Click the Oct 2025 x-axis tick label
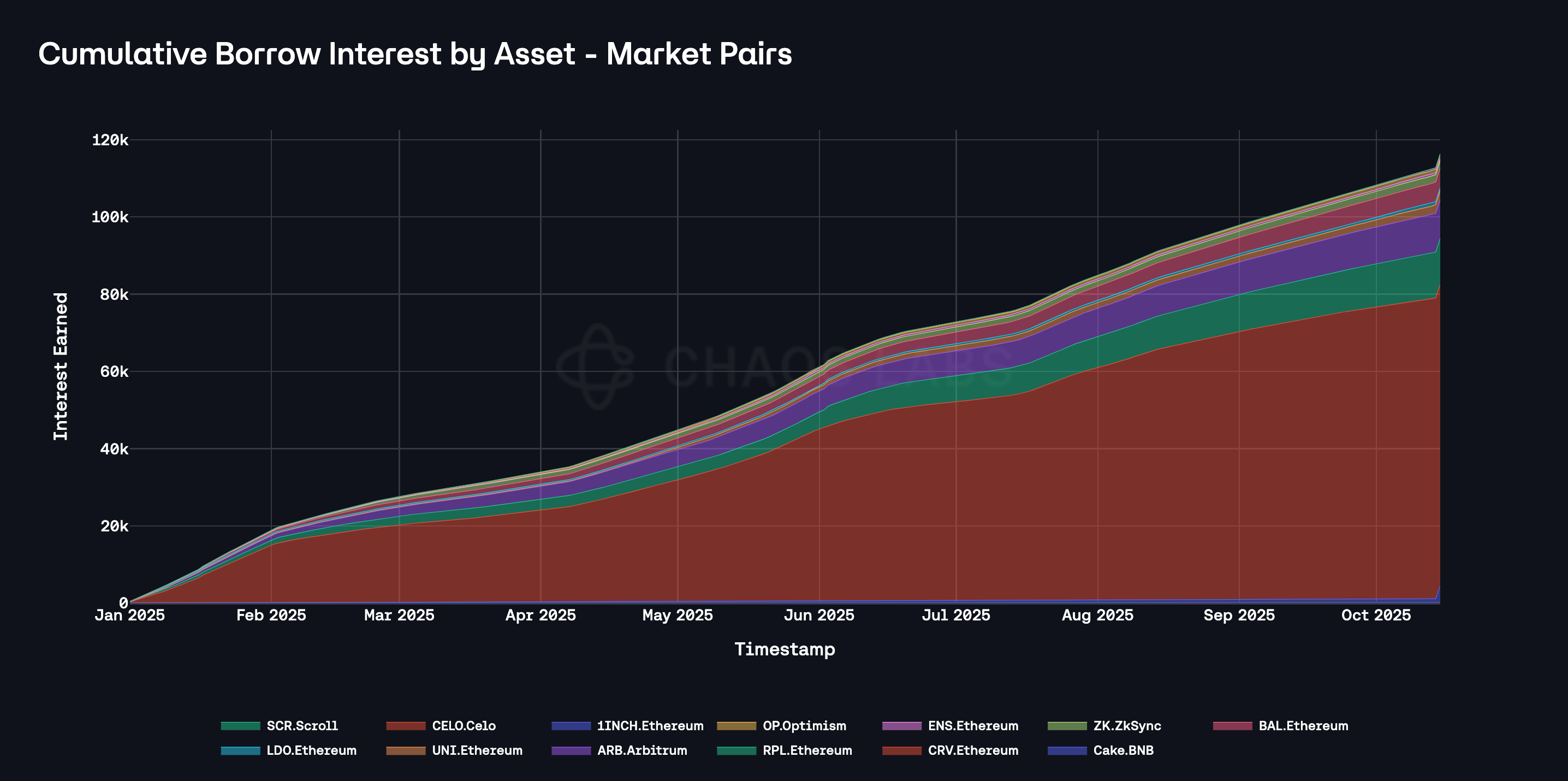 tap(1376, 616)
